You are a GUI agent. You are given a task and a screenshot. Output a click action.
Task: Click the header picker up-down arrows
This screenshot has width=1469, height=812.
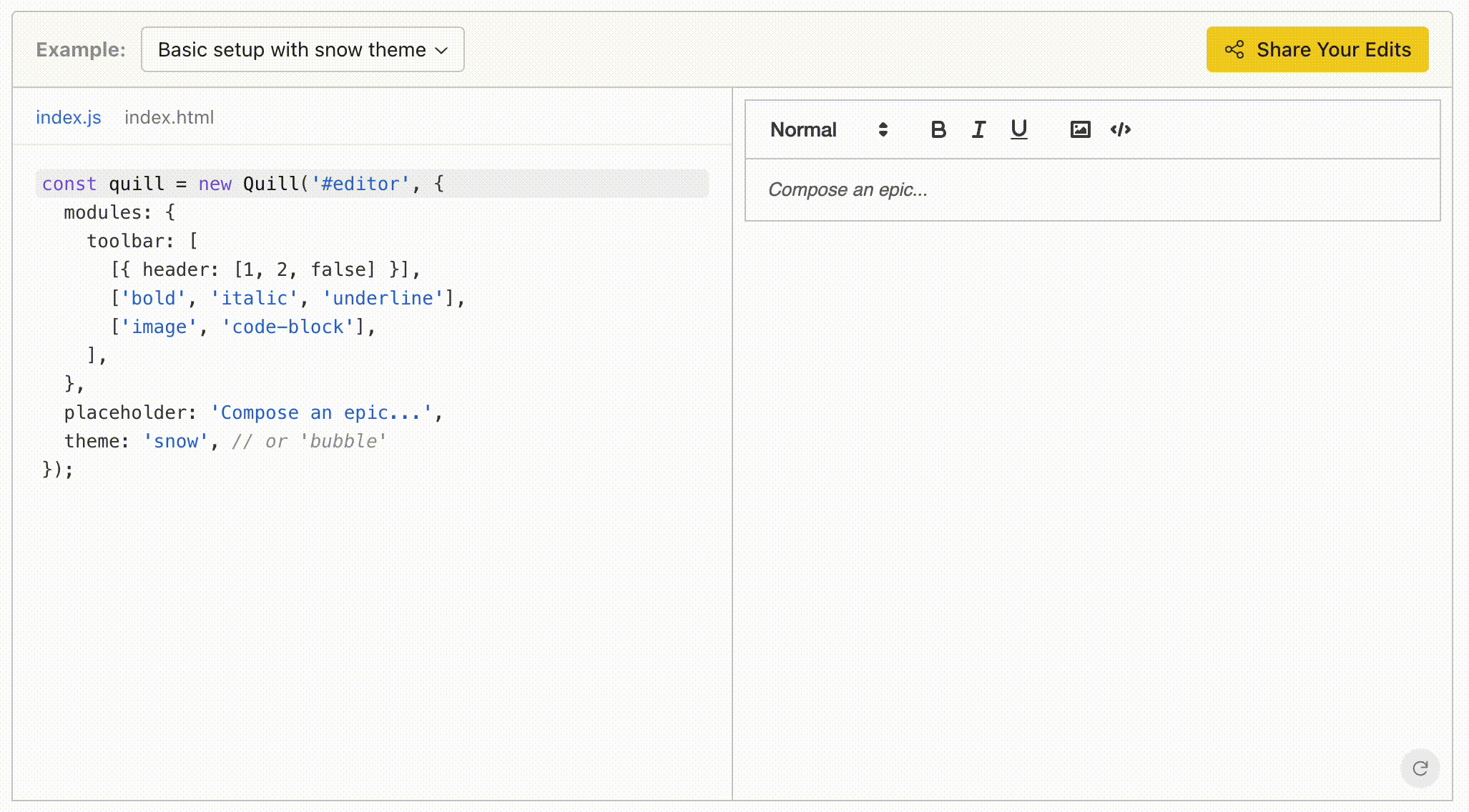883,129
